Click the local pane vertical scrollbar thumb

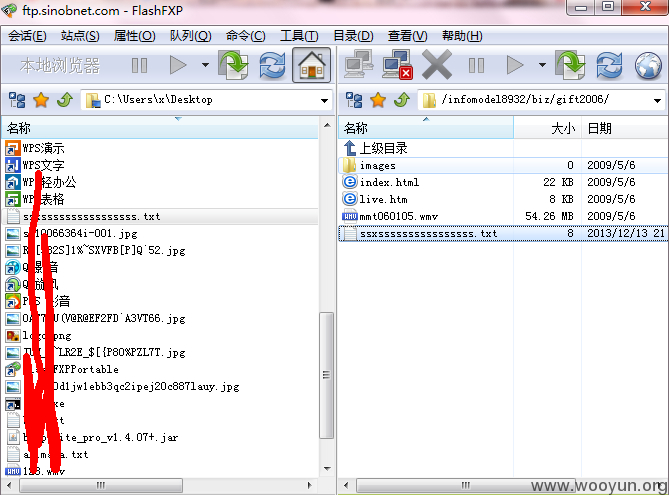click(x=327, y=376)
